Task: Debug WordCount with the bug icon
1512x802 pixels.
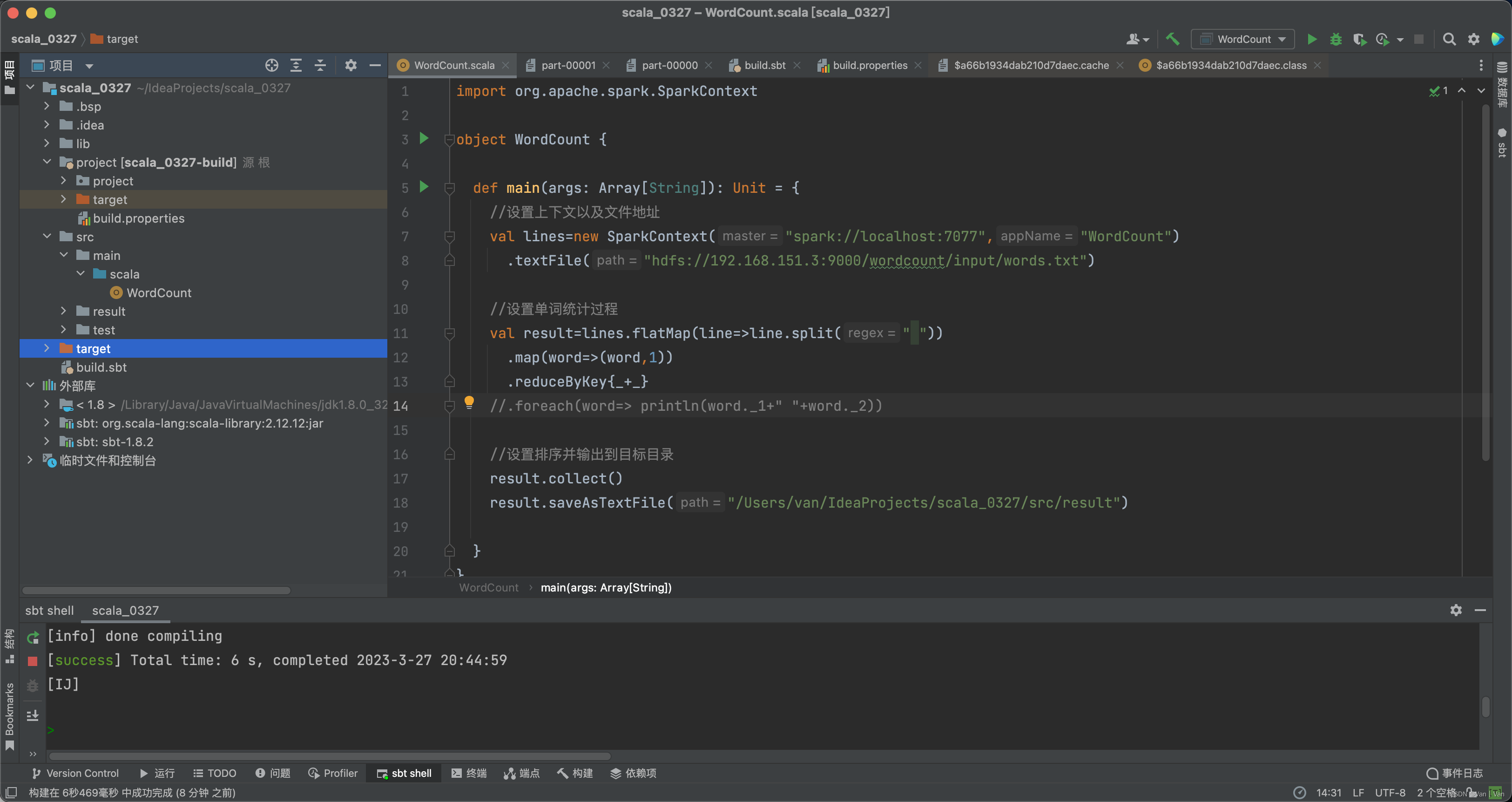Action: click(x=1336, y=39)
